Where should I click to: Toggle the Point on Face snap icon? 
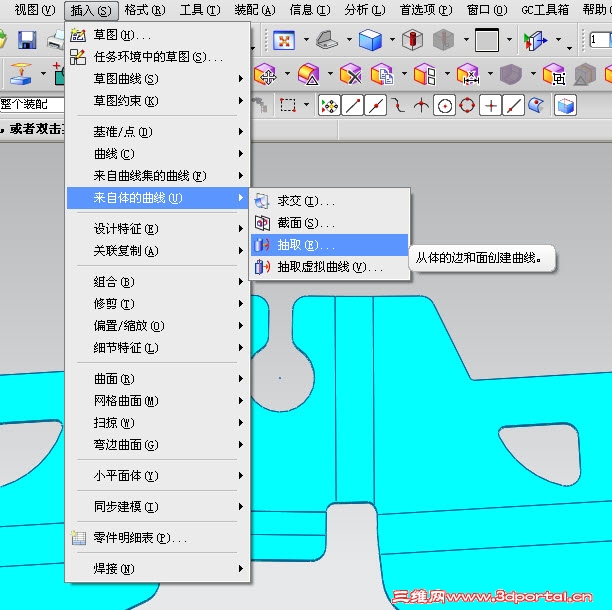tap(536, 105)
